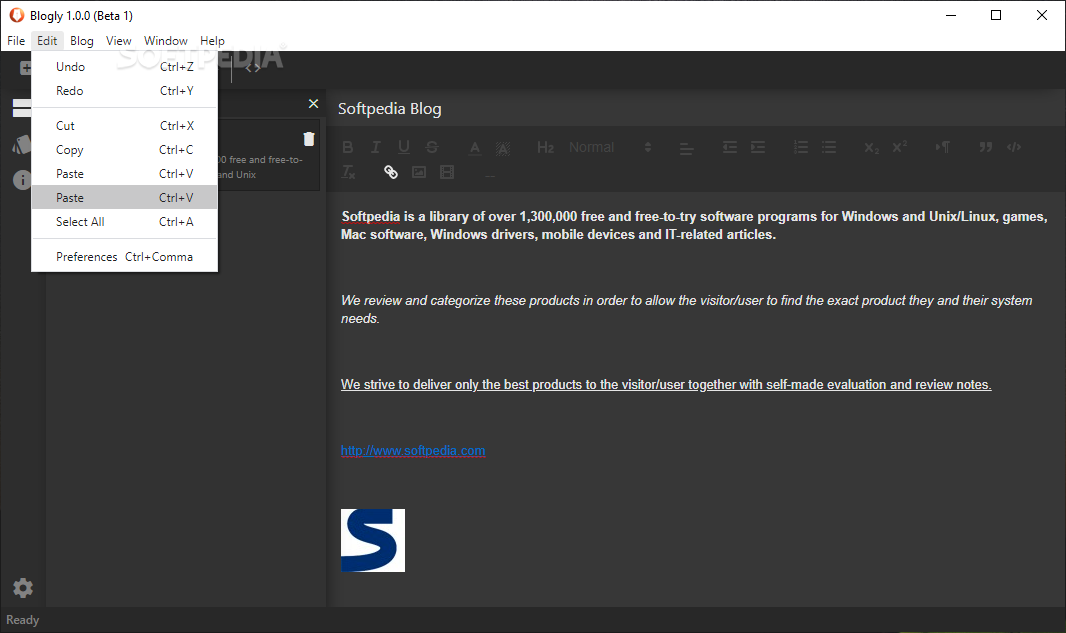Open the File menu

pos(16,41)
